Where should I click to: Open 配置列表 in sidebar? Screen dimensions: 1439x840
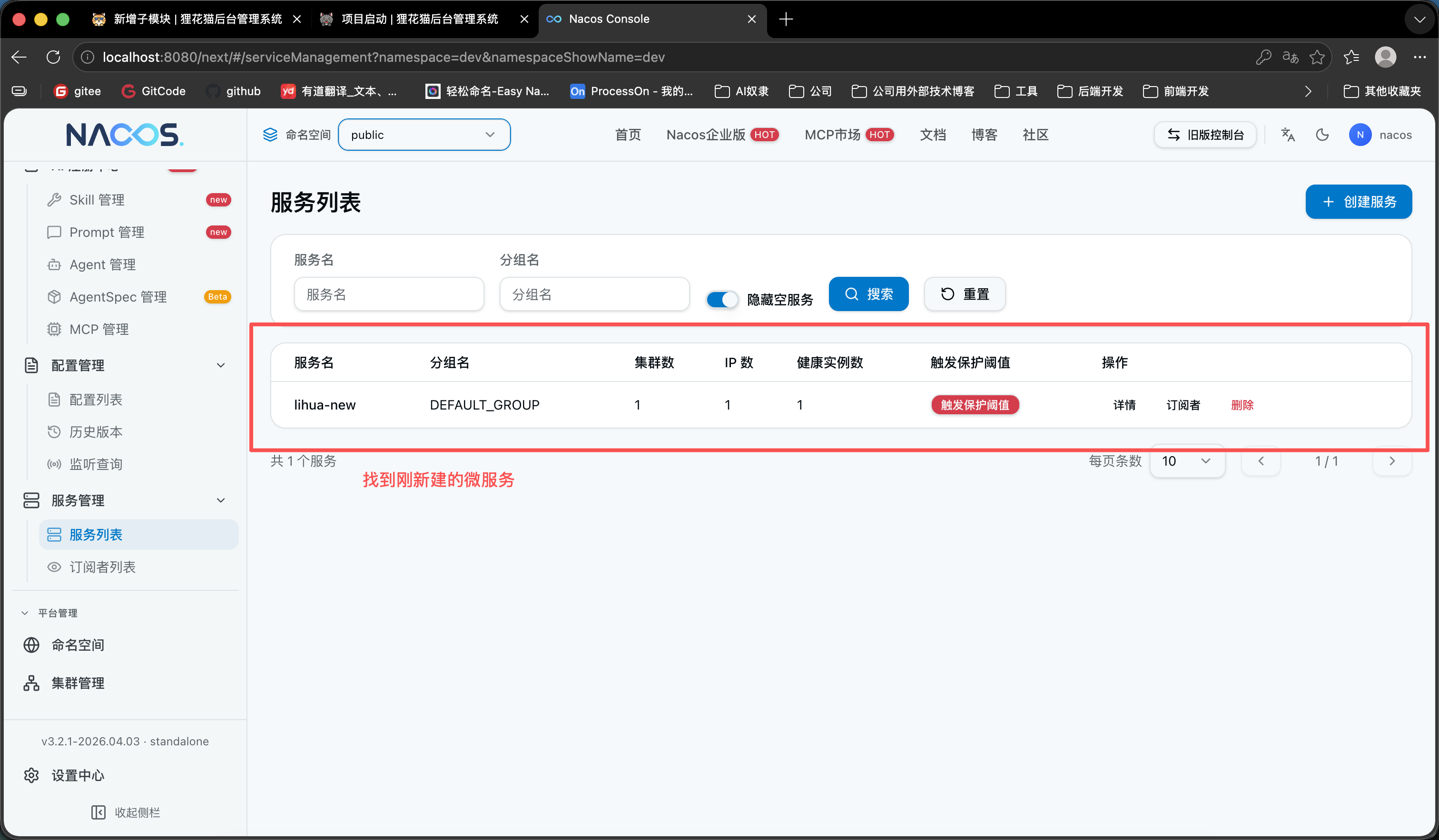[x=139, y=400]
